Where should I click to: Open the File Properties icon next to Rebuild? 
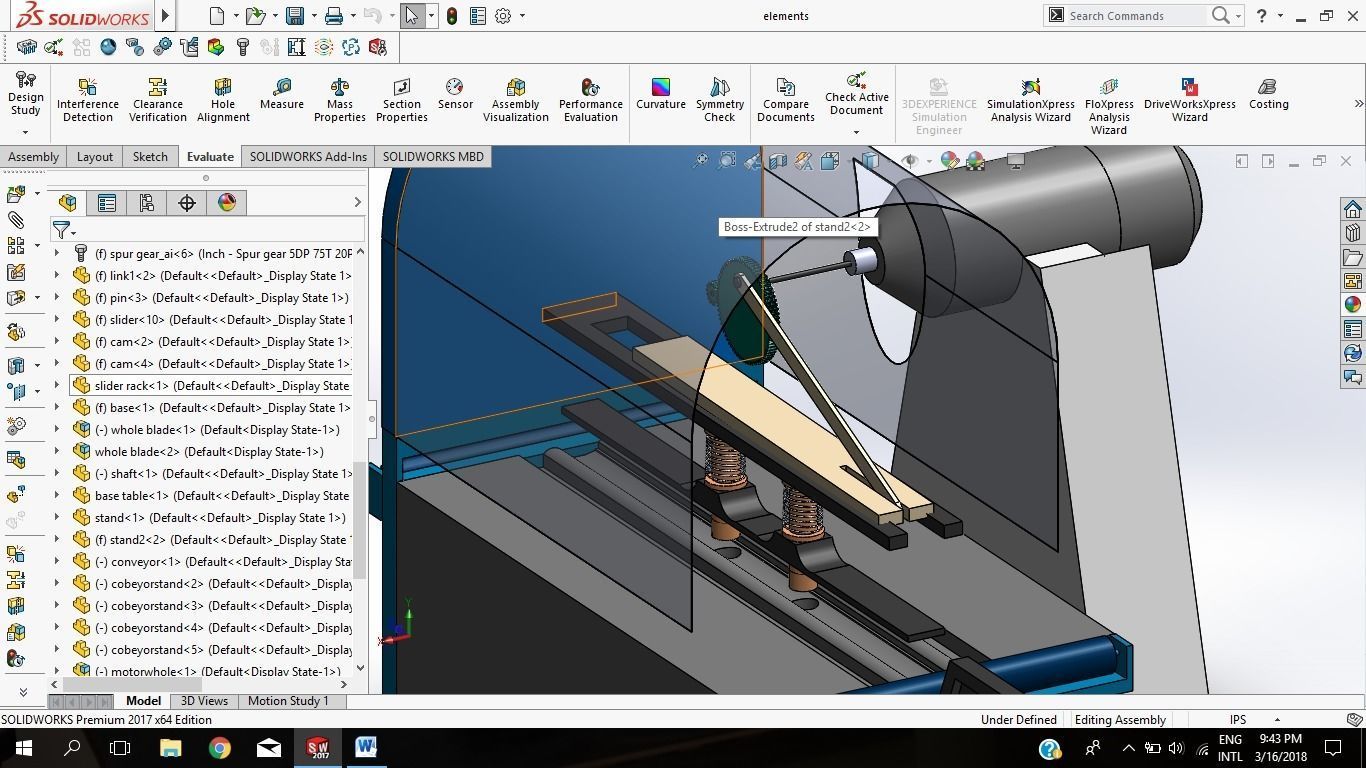pyautogui.click(x=478, y=16)
